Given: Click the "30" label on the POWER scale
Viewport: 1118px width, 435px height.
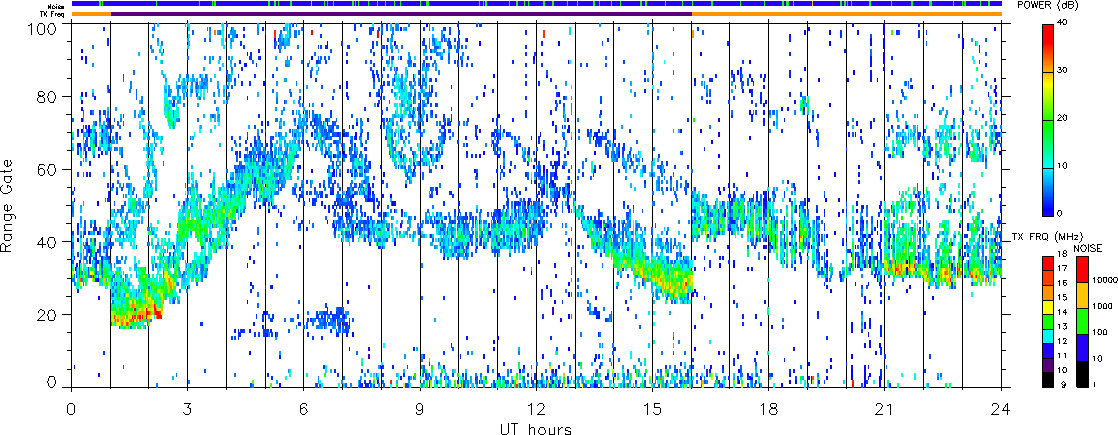Looking at the screenshot, I should click(x=1063, y=72).
